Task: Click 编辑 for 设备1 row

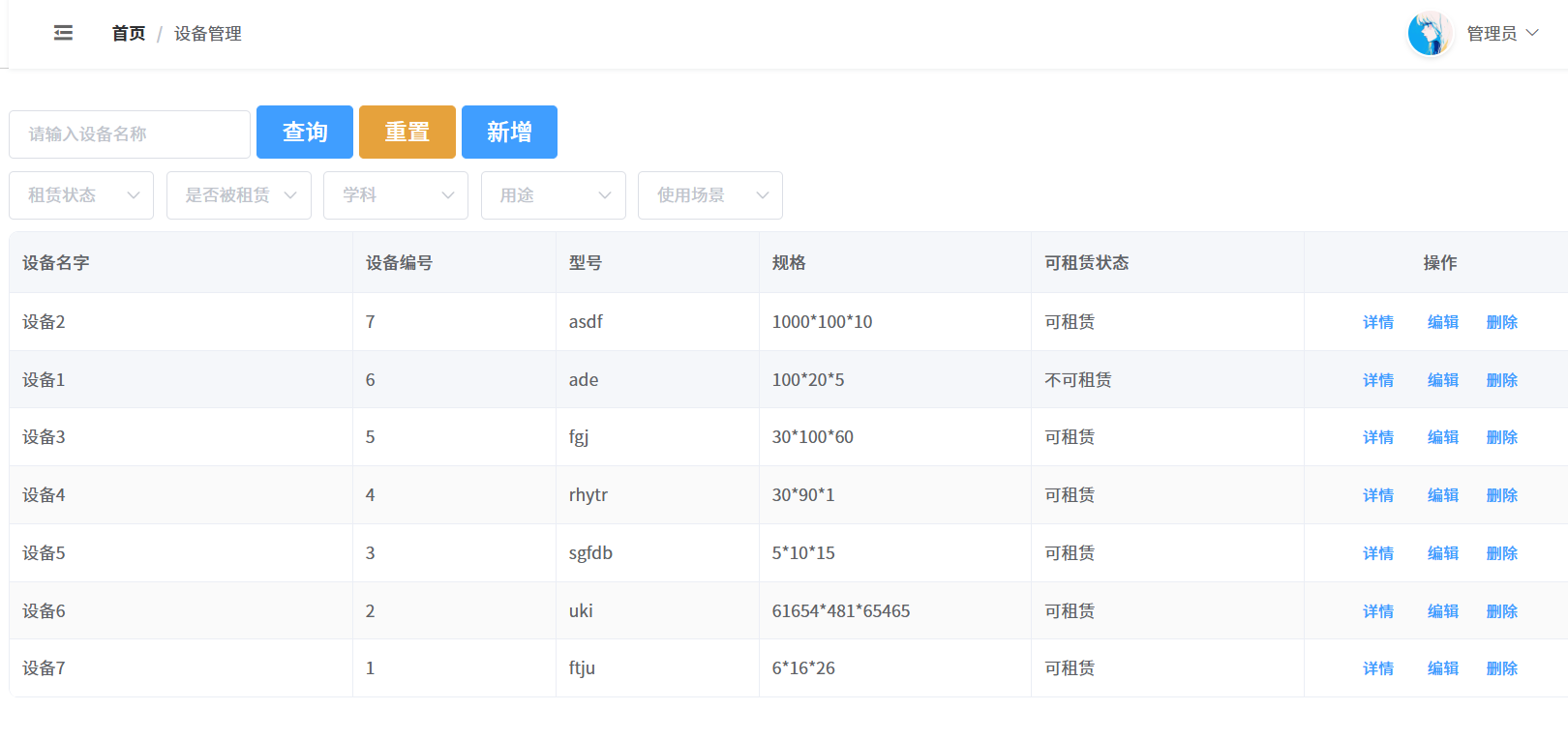Action: point(1442,380)
